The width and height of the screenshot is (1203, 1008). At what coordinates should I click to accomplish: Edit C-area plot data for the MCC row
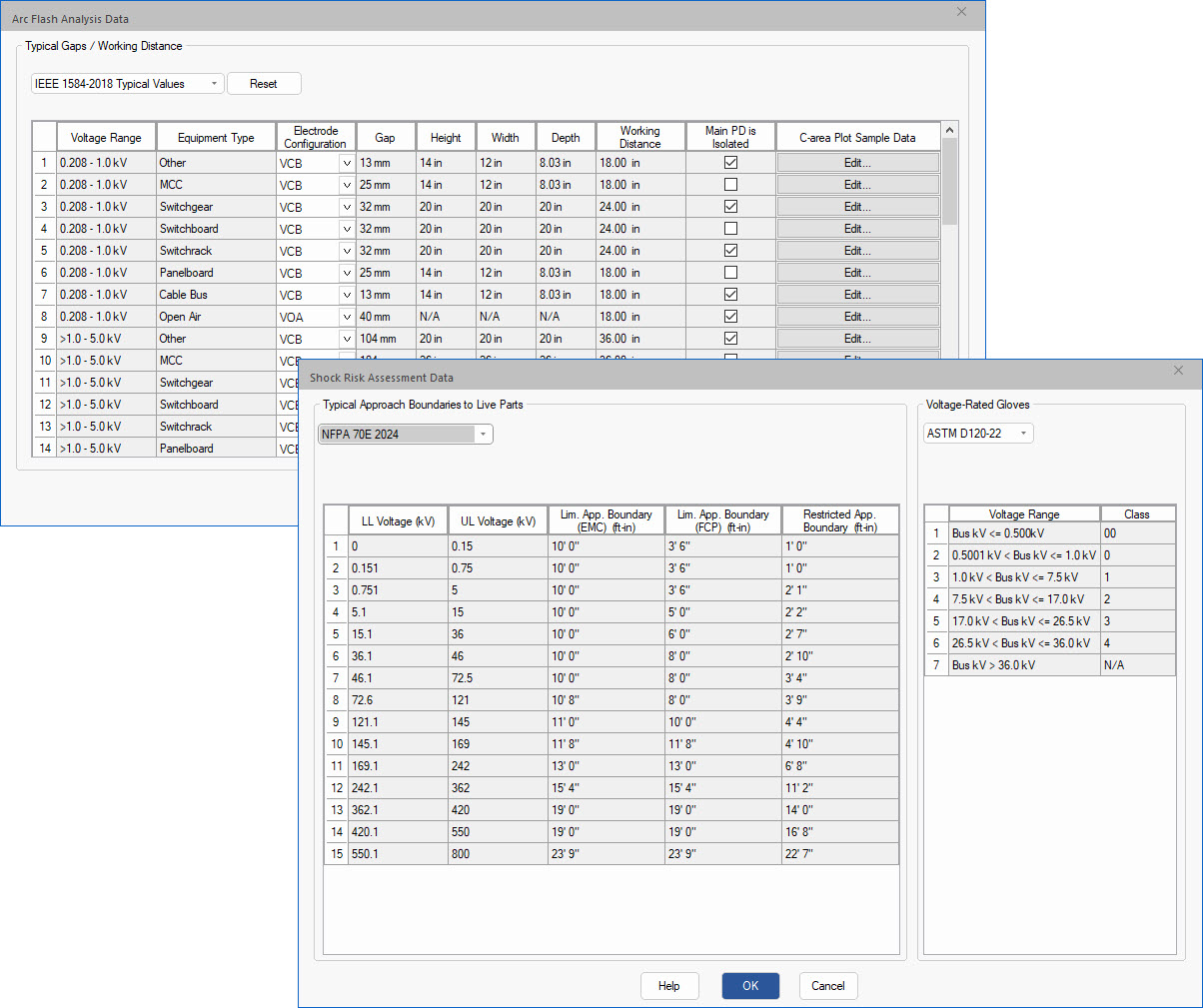pos(857,184)
